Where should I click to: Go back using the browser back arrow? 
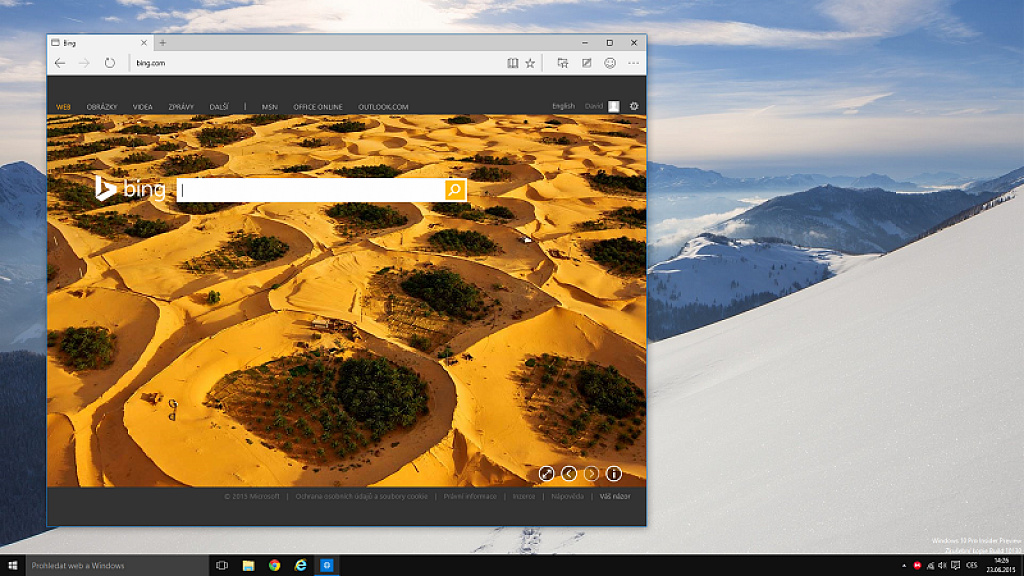[x=60, y=63]
